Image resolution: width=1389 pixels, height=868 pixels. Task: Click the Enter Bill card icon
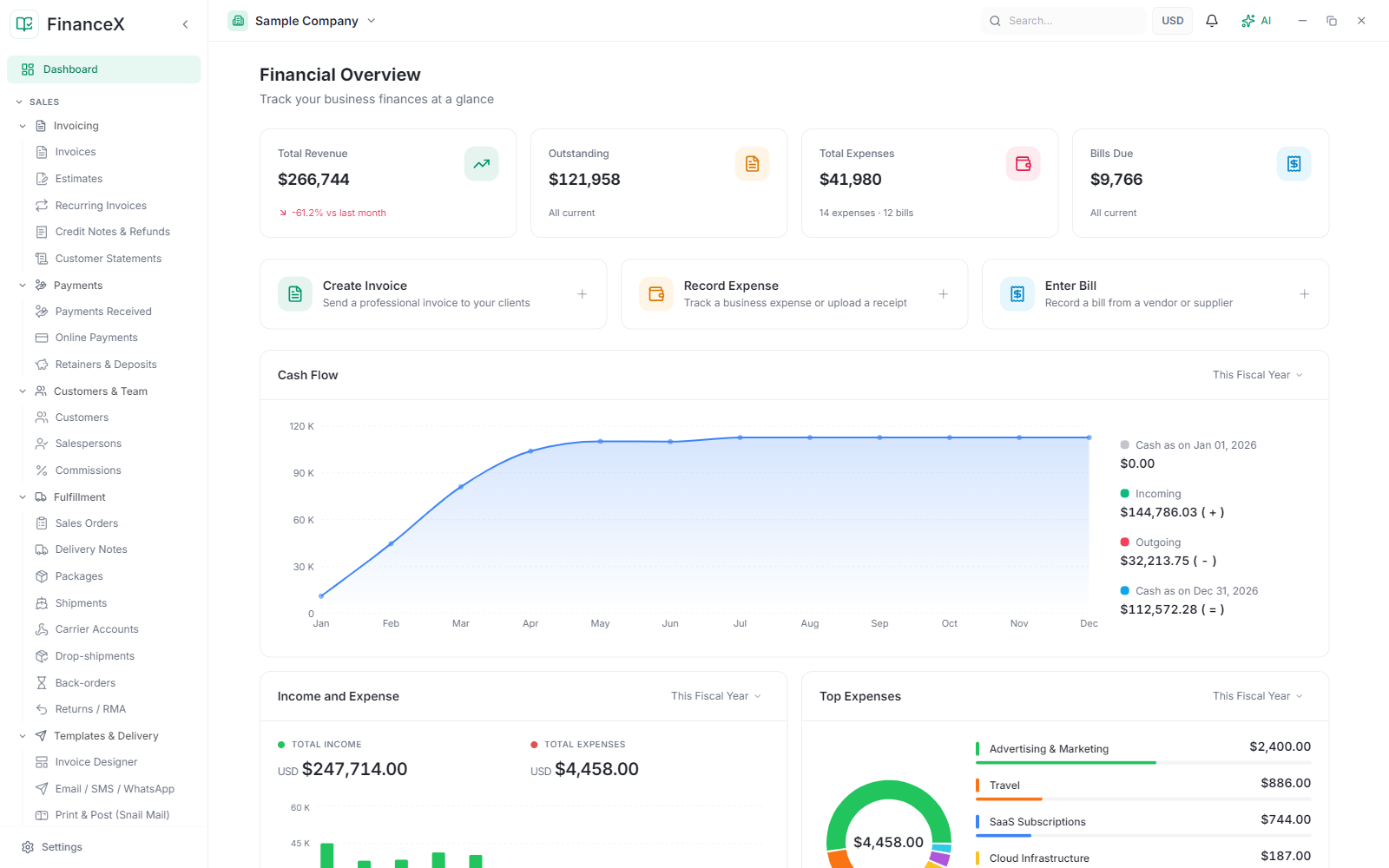1017,294
